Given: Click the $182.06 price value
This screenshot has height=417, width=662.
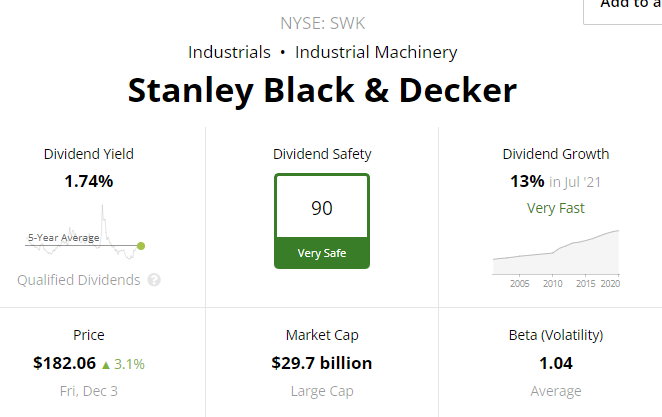Looking at the screenshot, I should 65,363.
